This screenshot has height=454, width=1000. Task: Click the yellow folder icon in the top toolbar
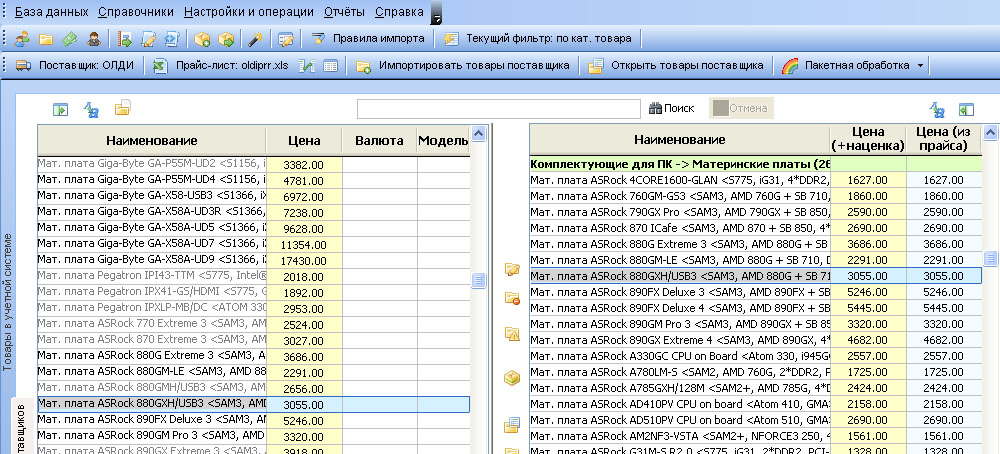(45, 39)
